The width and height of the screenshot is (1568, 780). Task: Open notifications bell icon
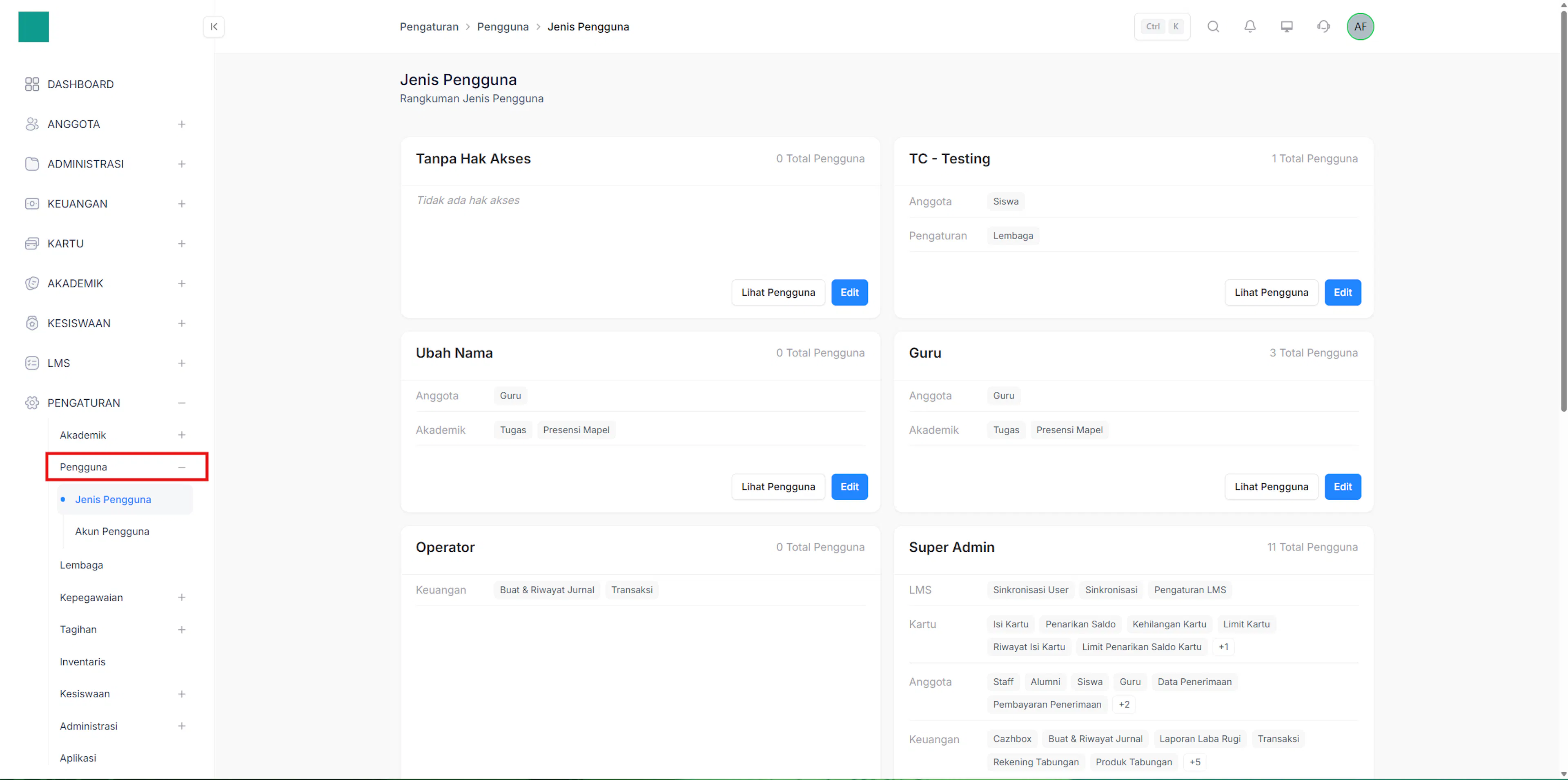(1249, 27)
